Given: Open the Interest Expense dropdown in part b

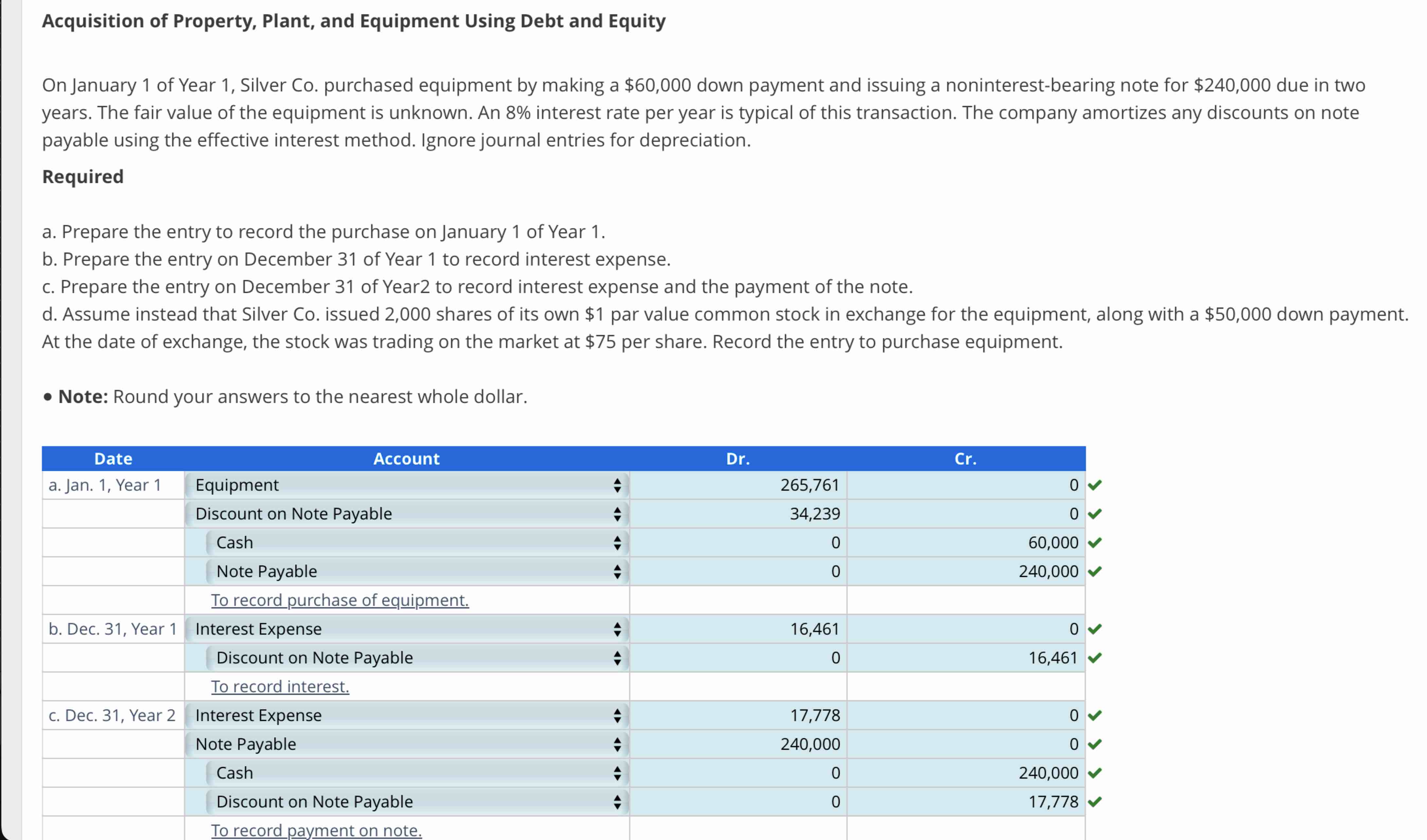Looking at the screenshot, I should pos(617,629).
